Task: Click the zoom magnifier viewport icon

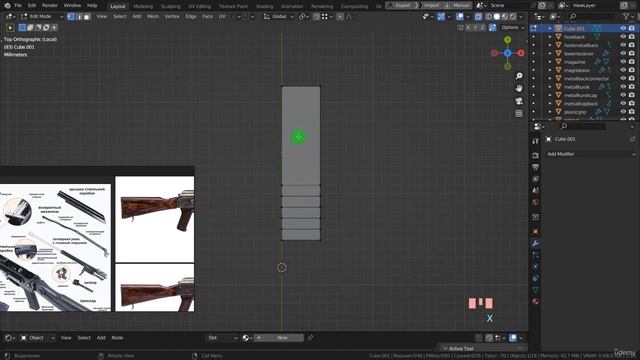Action: [519, 76]
